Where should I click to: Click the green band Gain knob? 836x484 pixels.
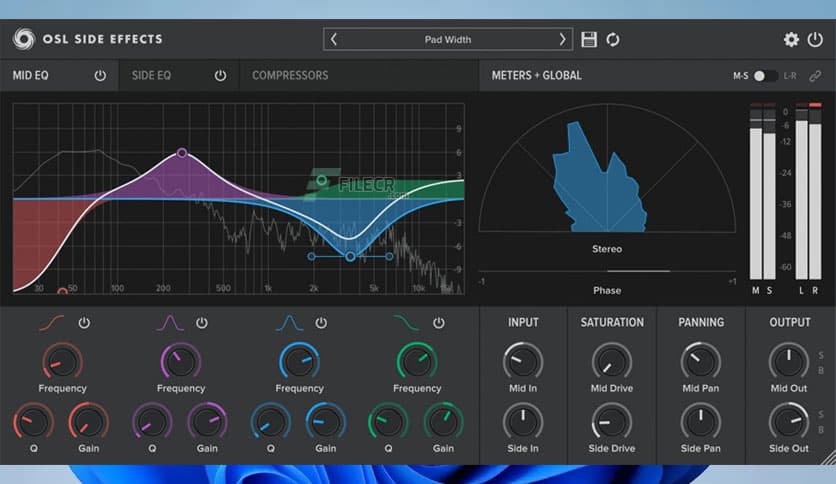(443, 422)
